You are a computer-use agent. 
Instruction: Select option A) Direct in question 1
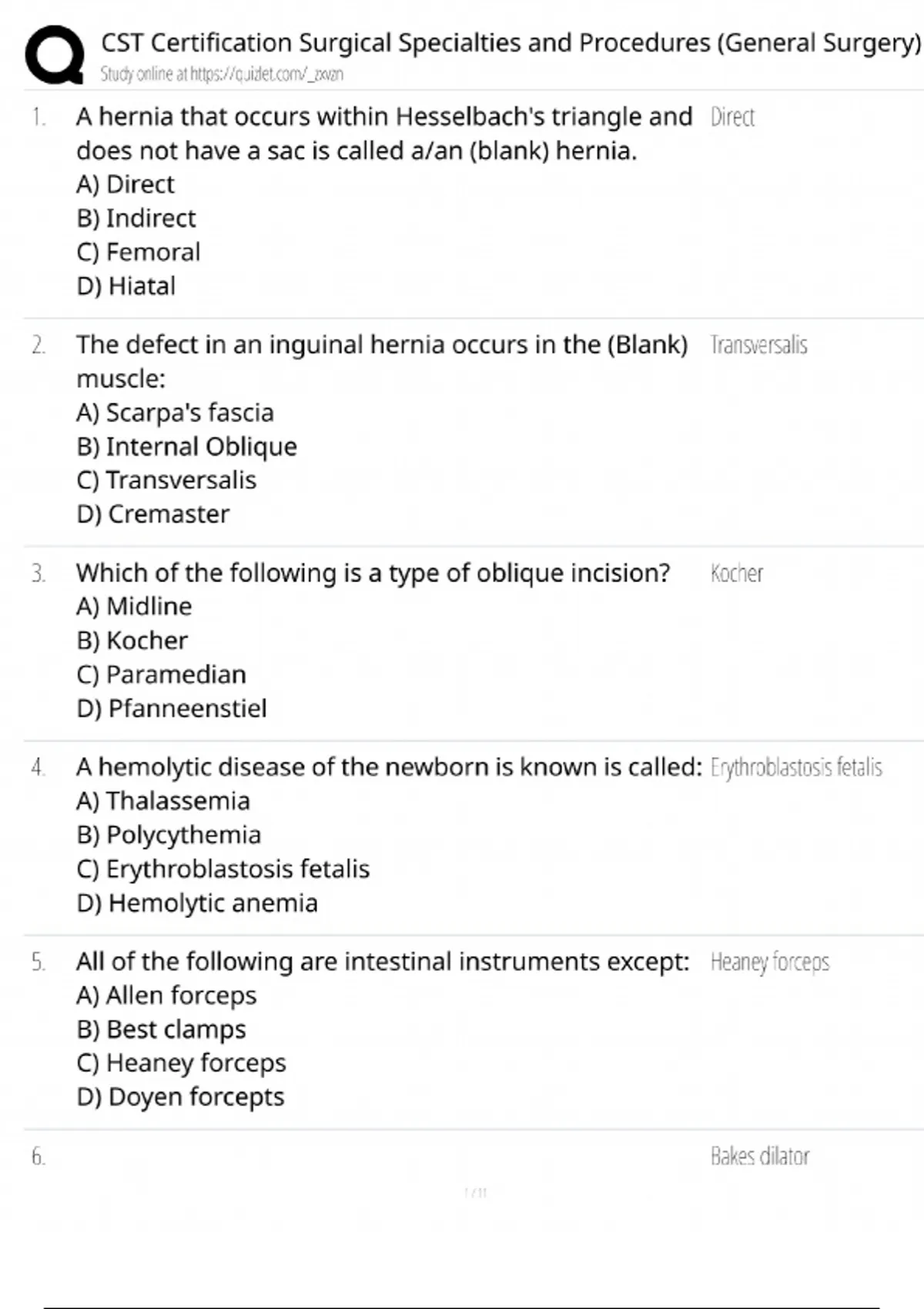(126, 184)
